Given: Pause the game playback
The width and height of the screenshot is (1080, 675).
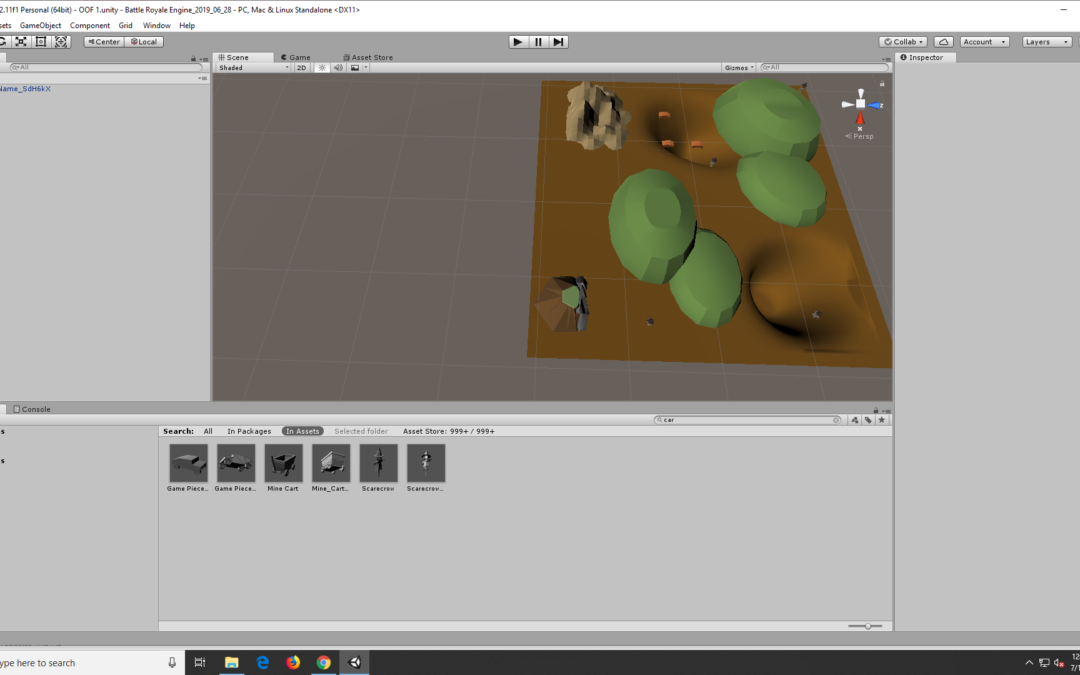Looking at the screenshot, I should (538, 42).
